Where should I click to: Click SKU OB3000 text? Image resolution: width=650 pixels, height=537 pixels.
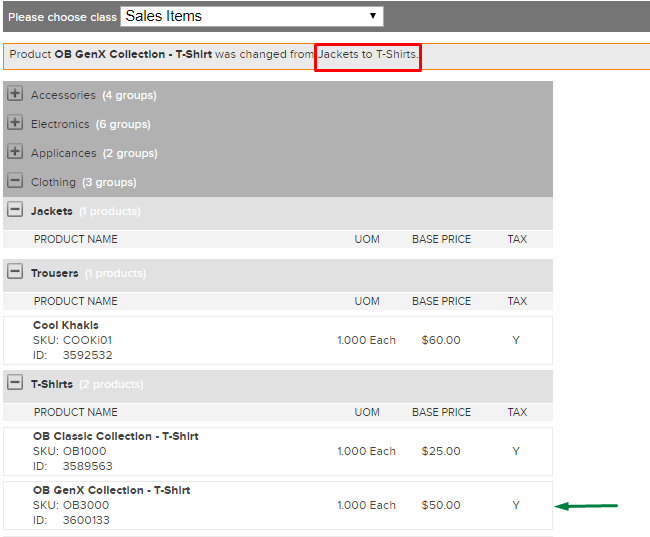point(71,505)
